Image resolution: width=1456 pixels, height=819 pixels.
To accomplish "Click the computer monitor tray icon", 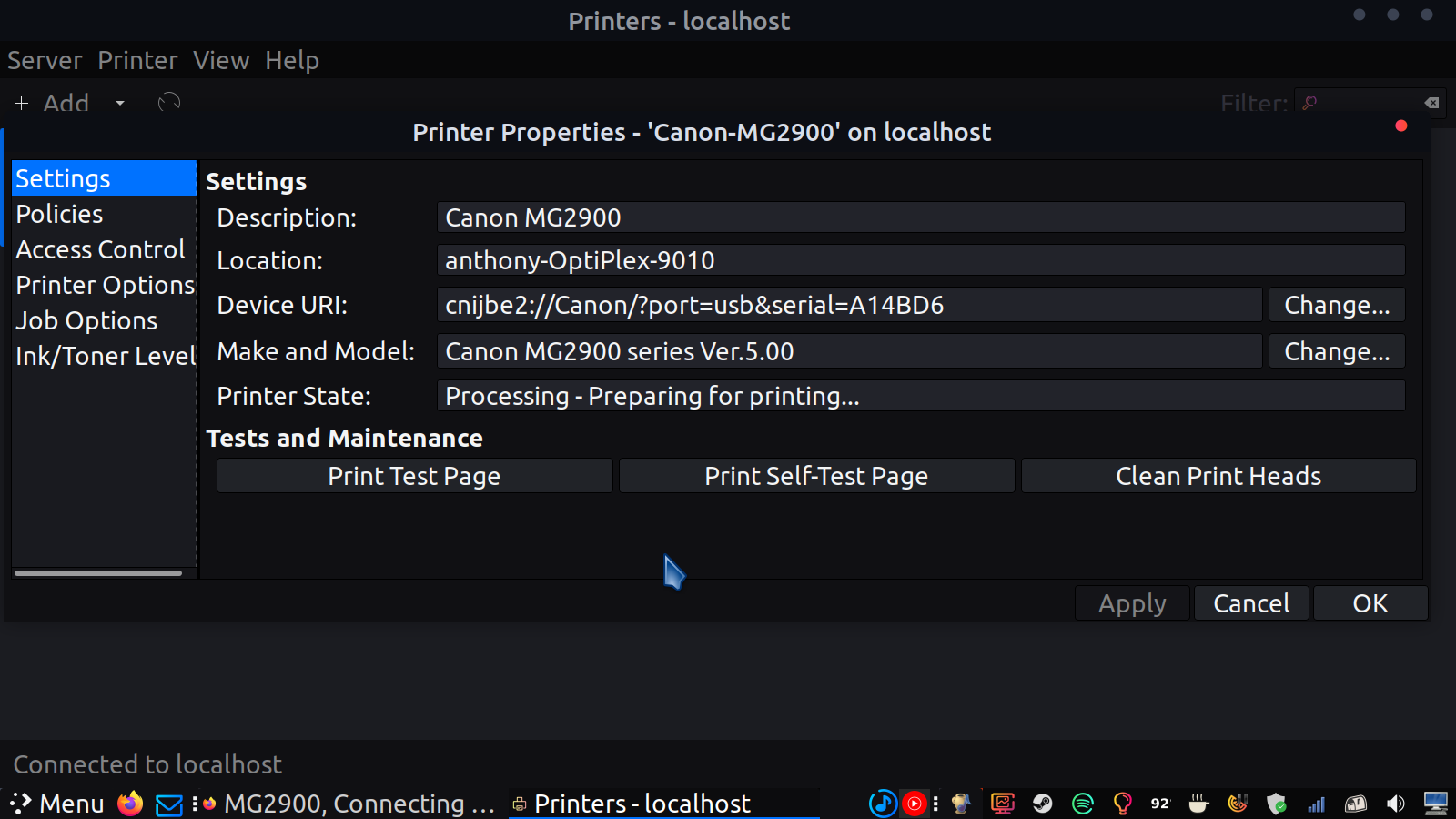I will (x=1436, y=804).
